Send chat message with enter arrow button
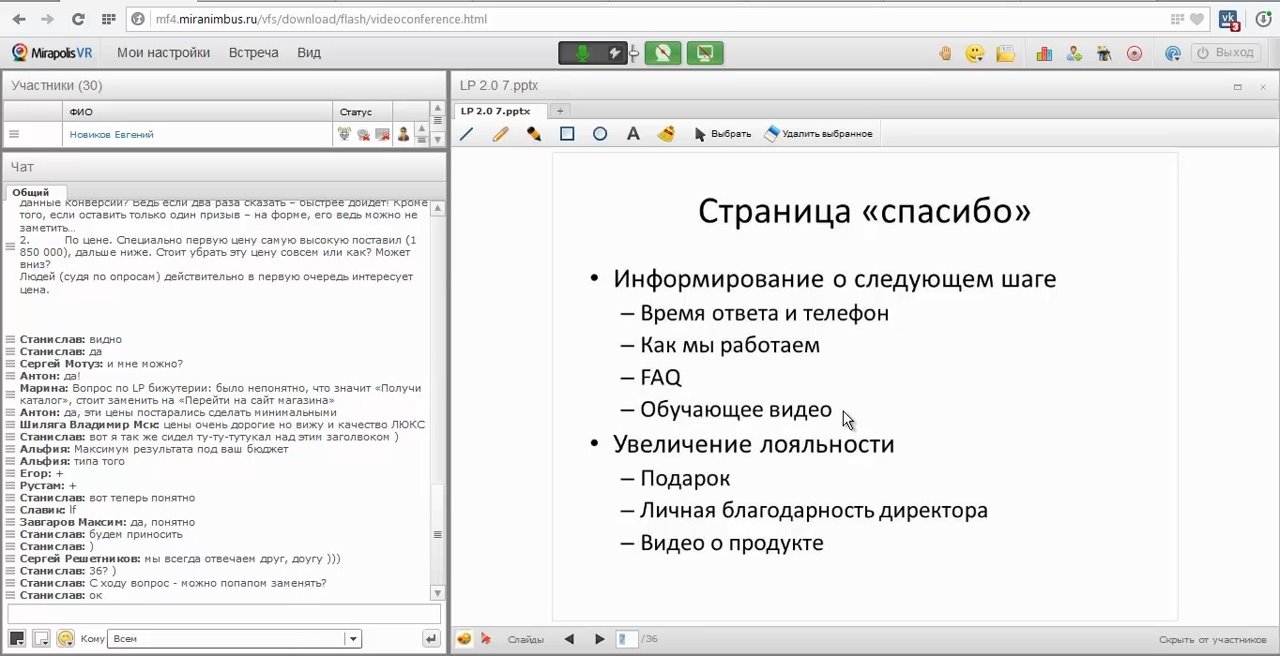 pyautogui.click(x=431, y=638)
